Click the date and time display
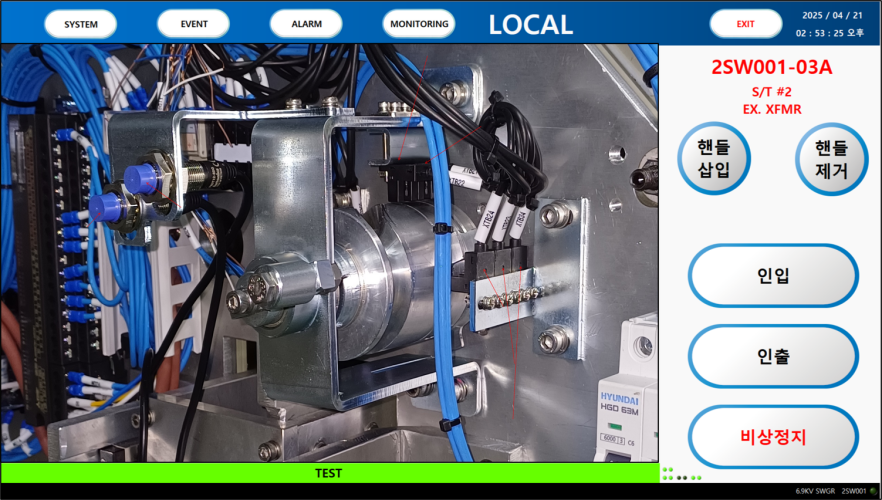Viewport: 882px width, 500px height. (829, 24)
